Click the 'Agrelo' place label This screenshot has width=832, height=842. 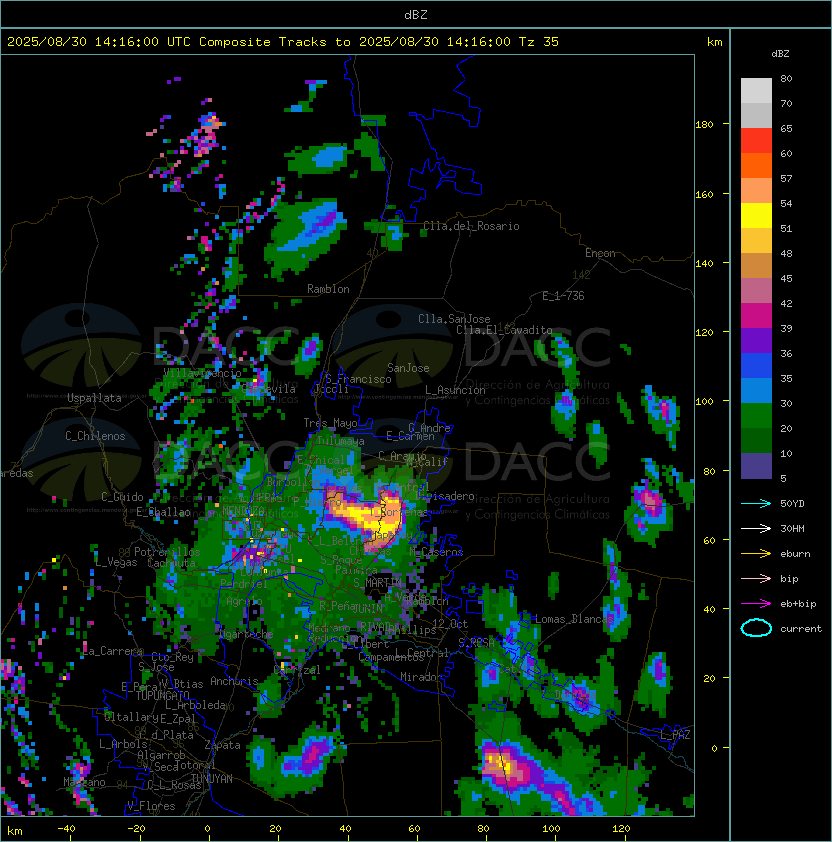coord(244,601)
